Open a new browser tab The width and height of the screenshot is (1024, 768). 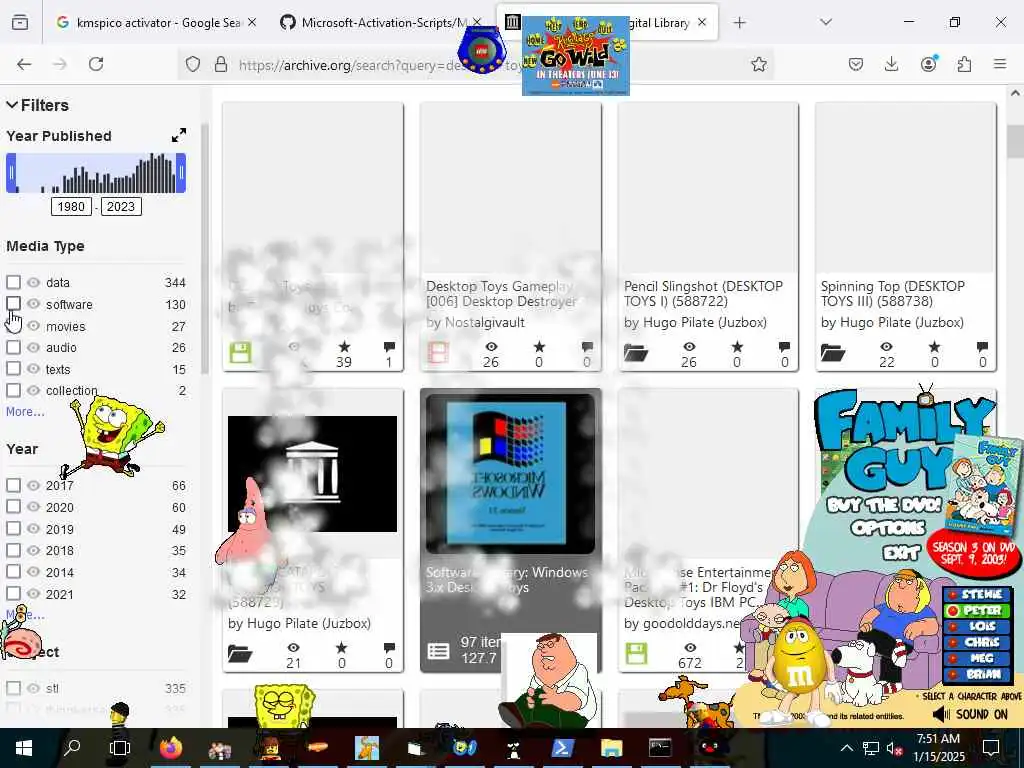pyautogui.click(x=739, y=23)
